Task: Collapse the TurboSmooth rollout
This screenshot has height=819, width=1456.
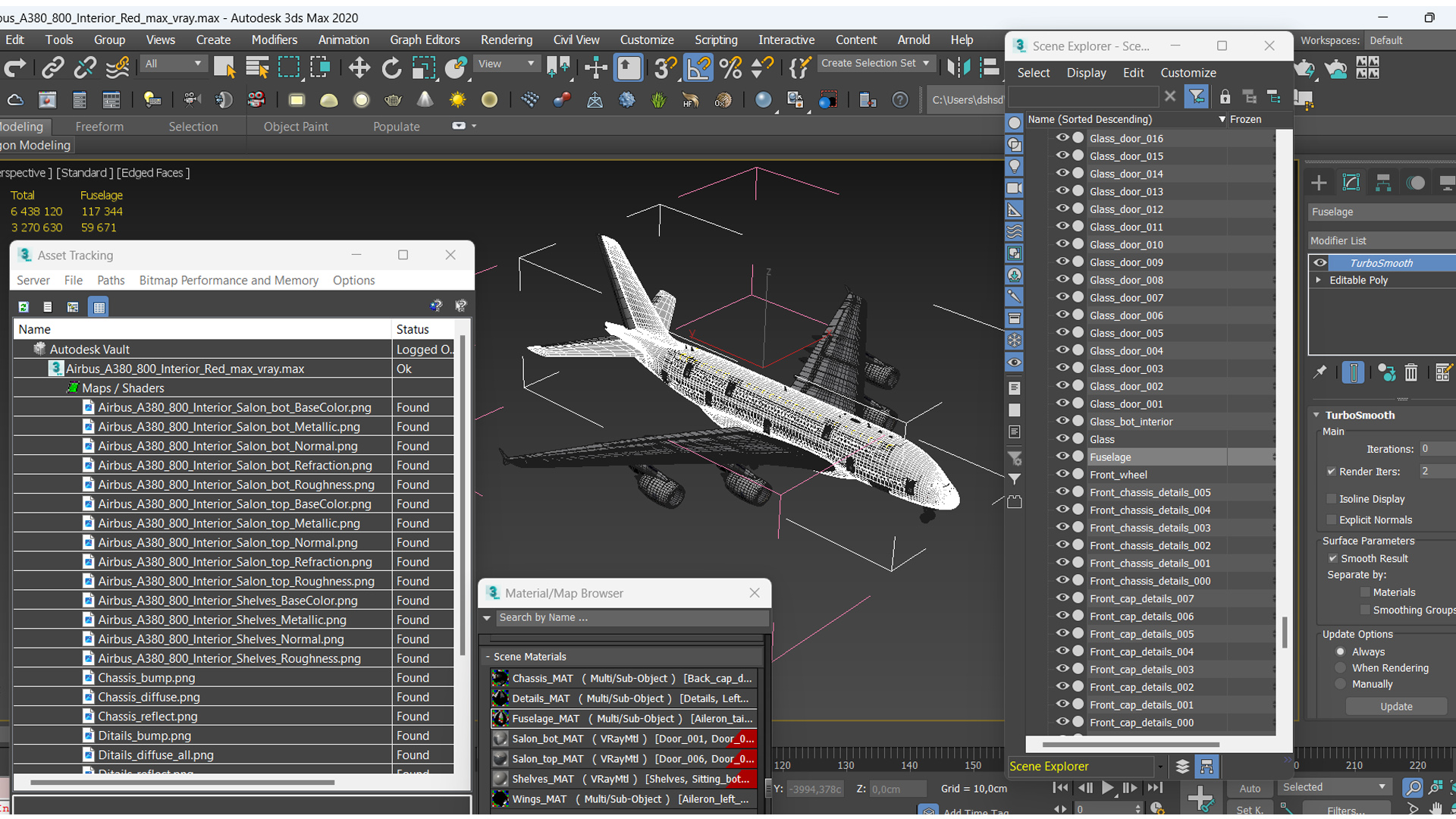Action: 1316,415
